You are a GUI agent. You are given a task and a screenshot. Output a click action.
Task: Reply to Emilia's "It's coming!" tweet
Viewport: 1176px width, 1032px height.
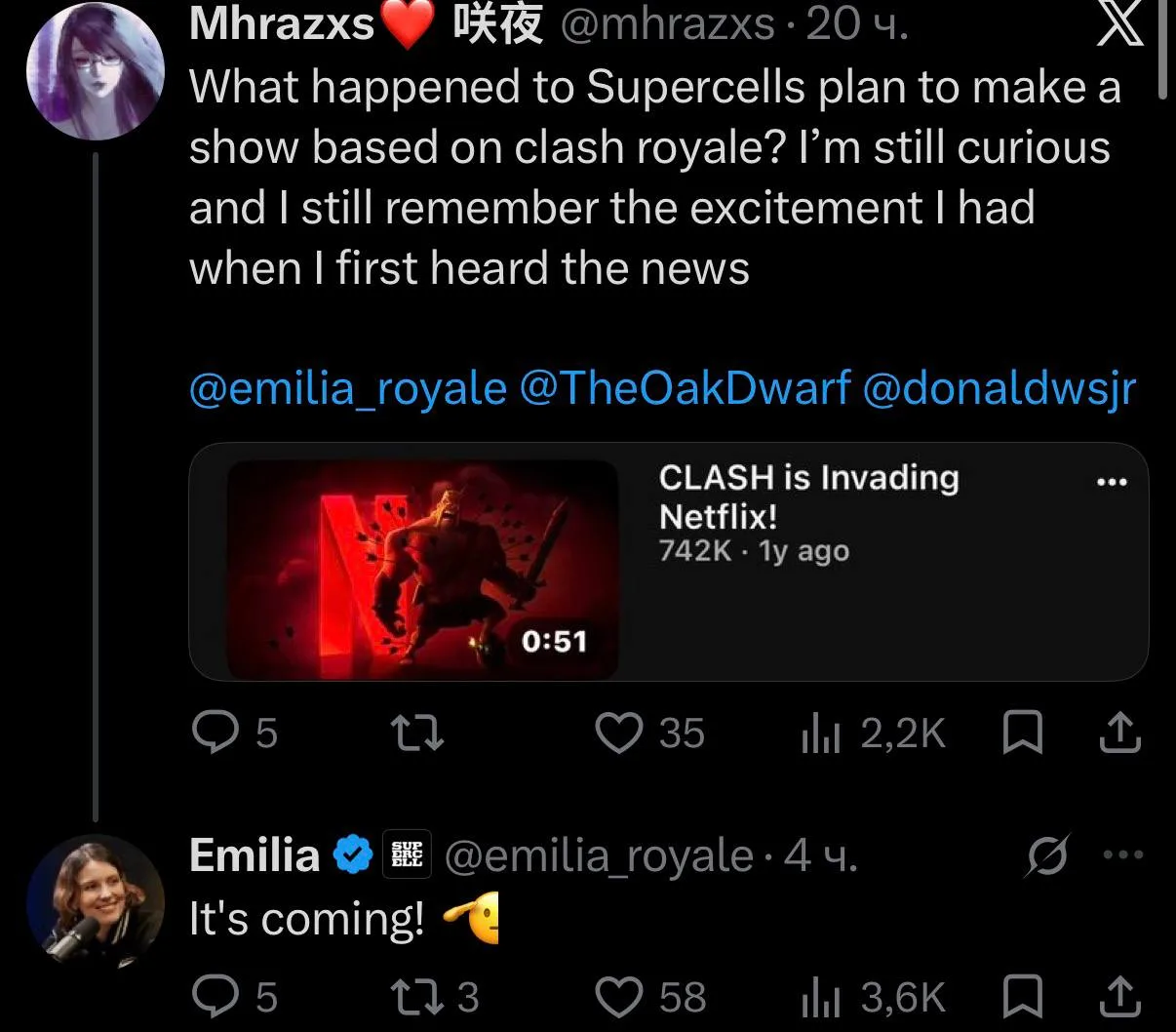(x=234, y=997)
